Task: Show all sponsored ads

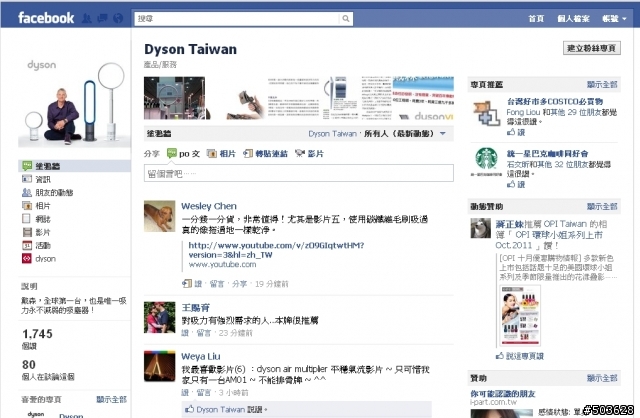Action: 602,378
